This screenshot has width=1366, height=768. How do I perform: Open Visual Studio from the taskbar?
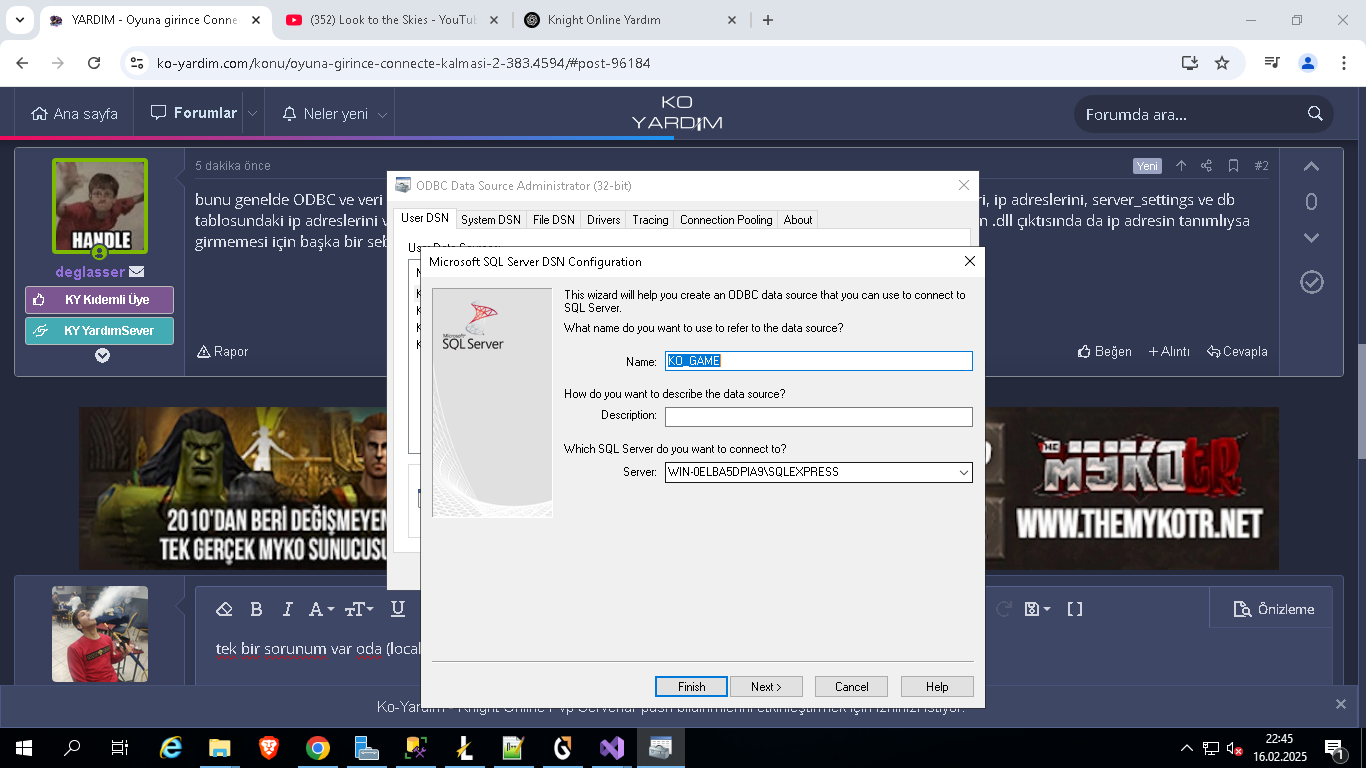(612, 747)
